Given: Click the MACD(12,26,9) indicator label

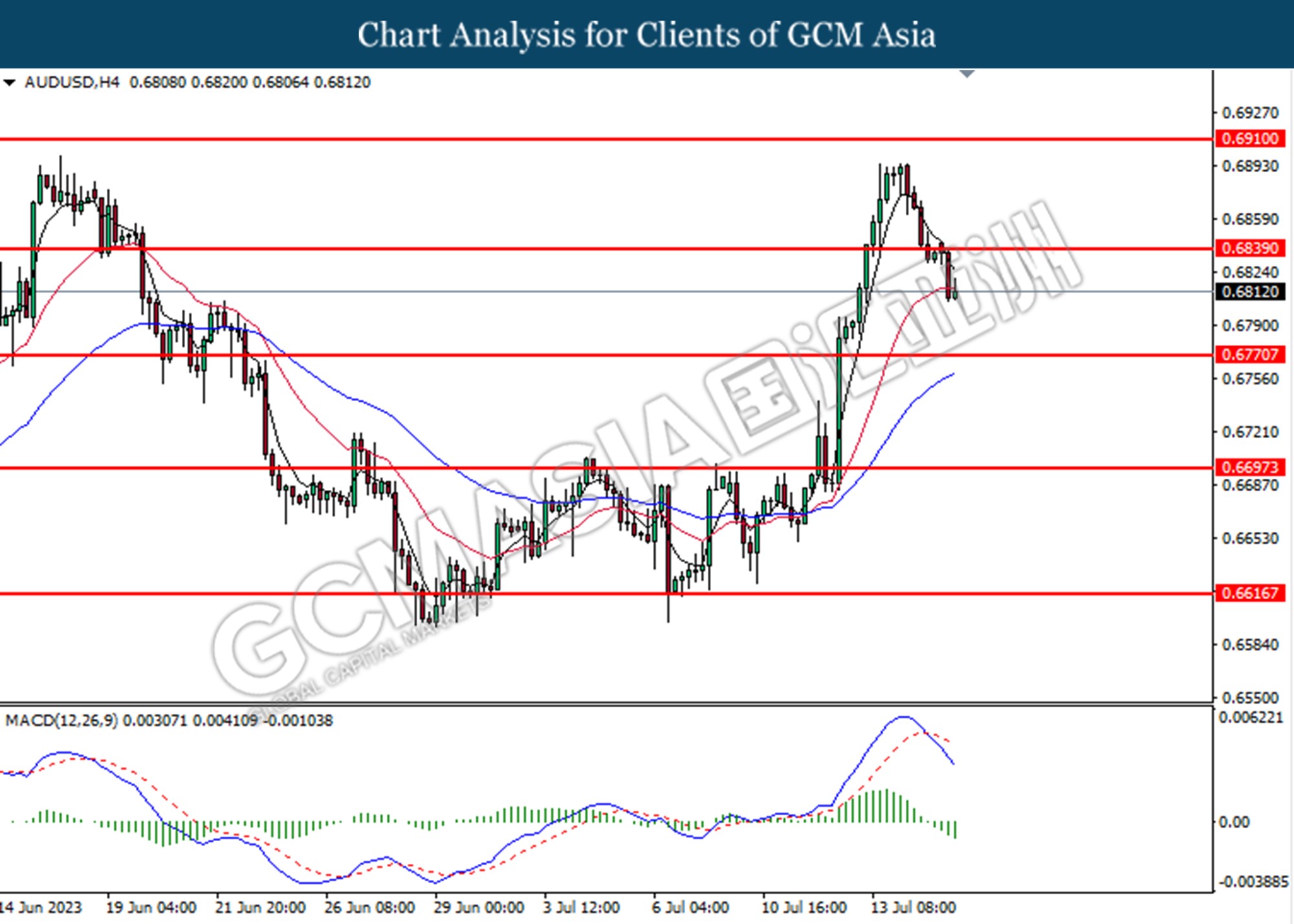Looking at the screenshot, I should [61, 720].
